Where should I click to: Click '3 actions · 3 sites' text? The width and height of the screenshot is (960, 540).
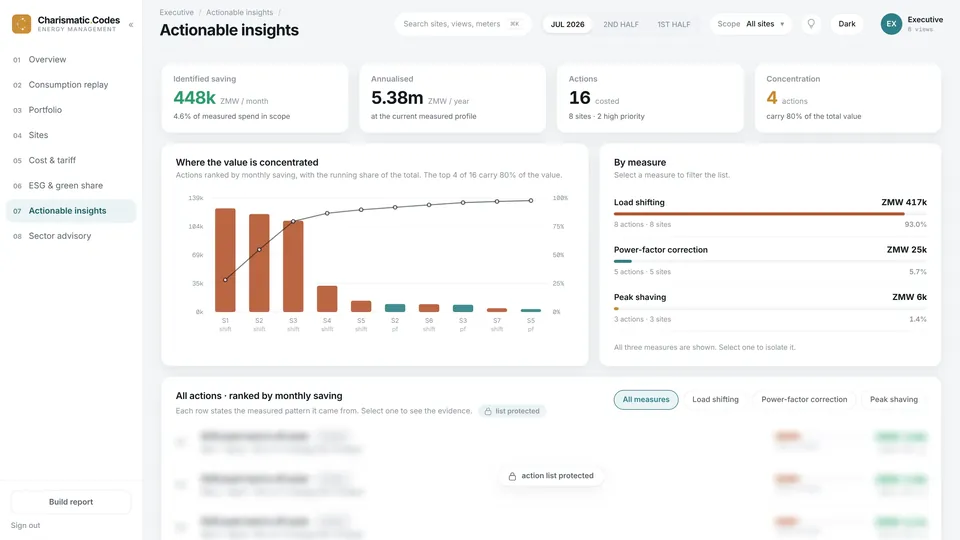pyautogui.click(x=642, y=319)
